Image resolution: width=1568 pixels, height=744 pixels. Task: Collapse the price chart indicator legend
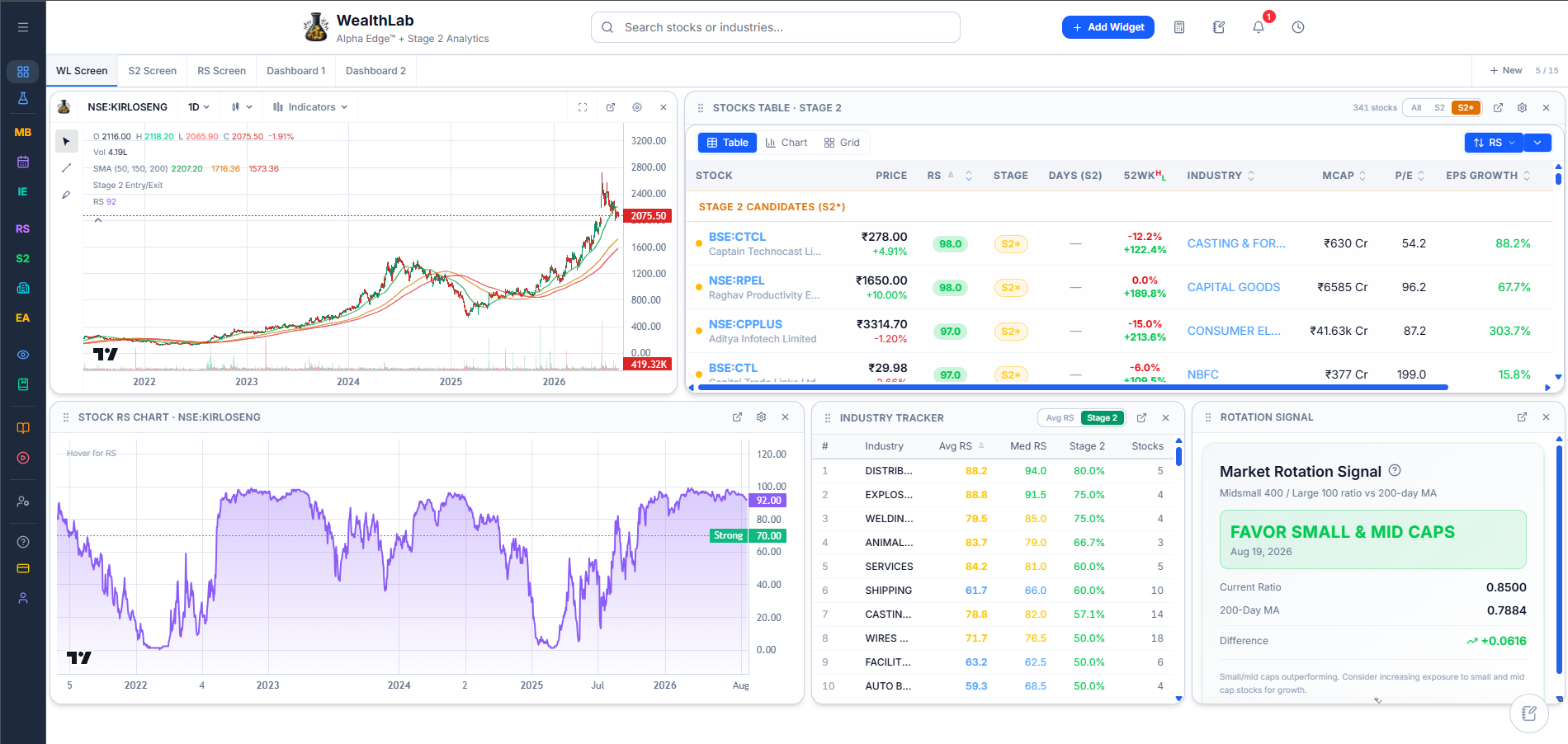(x=98, y=220)
